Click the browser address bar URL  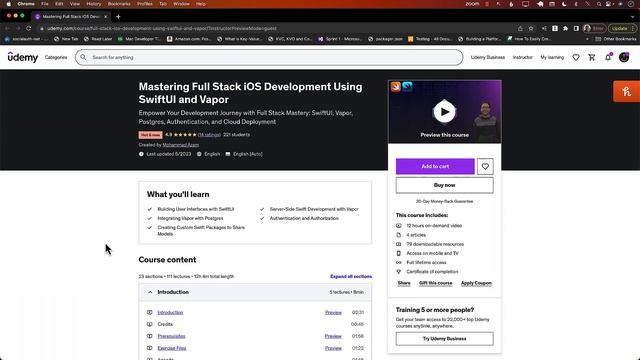click(x=162, y=28)
